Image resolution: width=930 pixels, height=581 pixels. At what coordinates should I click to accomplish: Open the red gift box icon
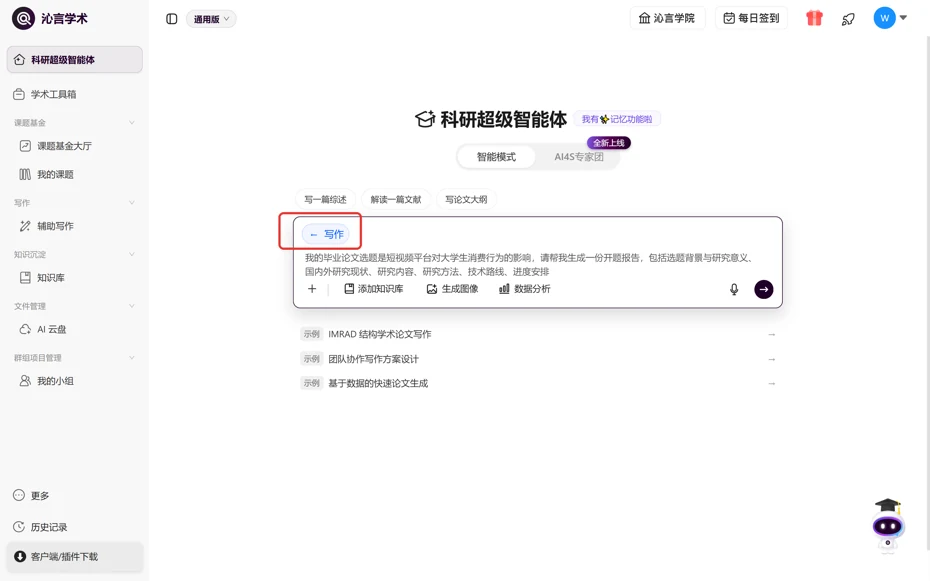(x=814, y=18)
